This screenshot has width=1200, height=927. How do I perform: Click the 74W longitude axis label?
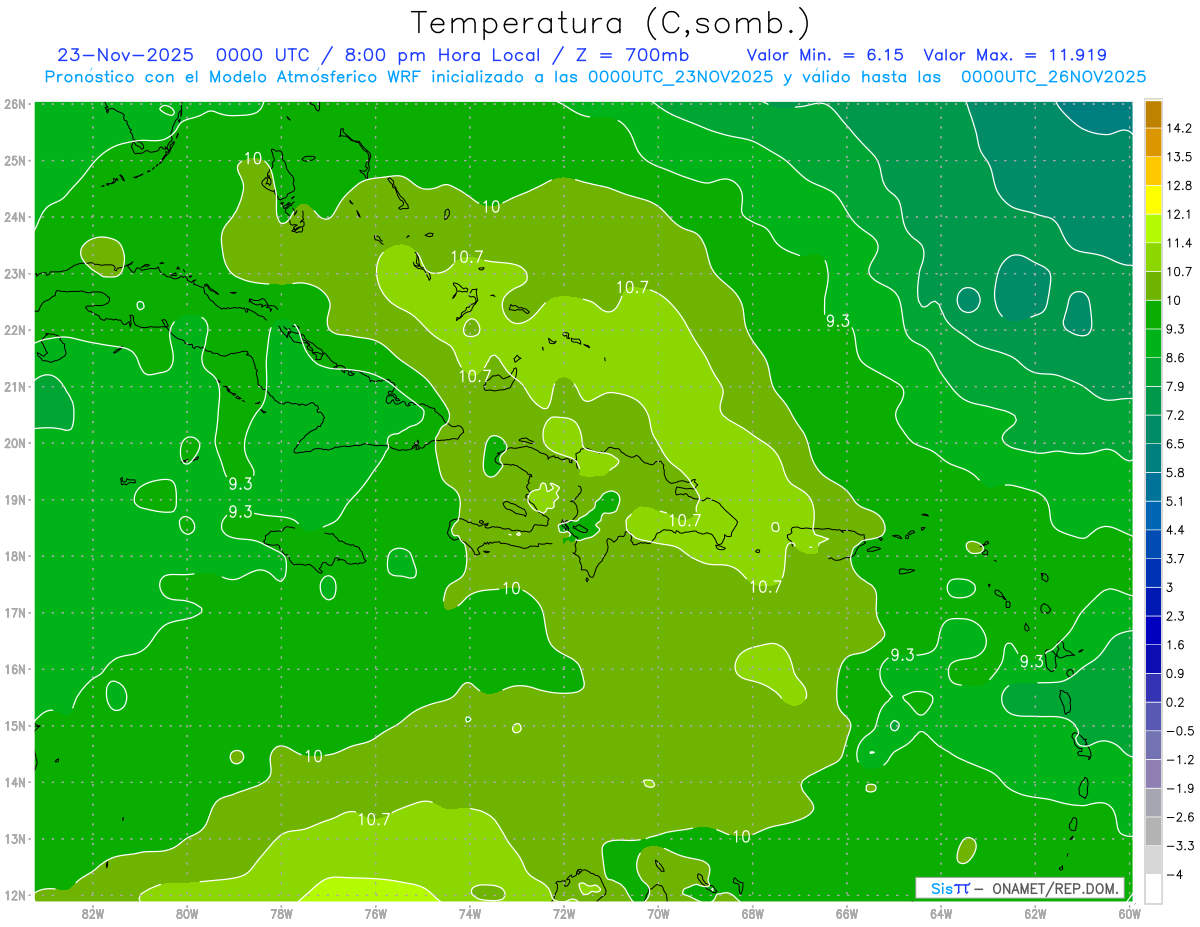(470, 914)
